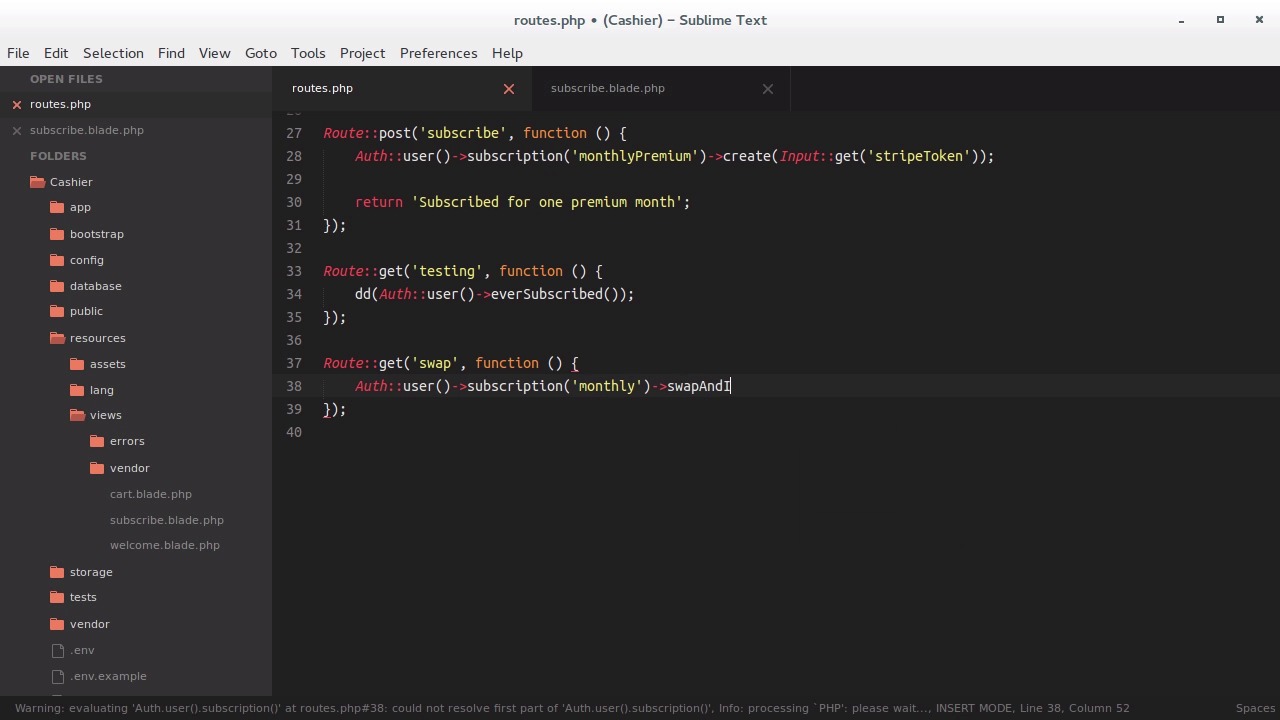Screen dimensions: 1280x720
Task: Collapse the views folder icon
Action: [77, 416]
